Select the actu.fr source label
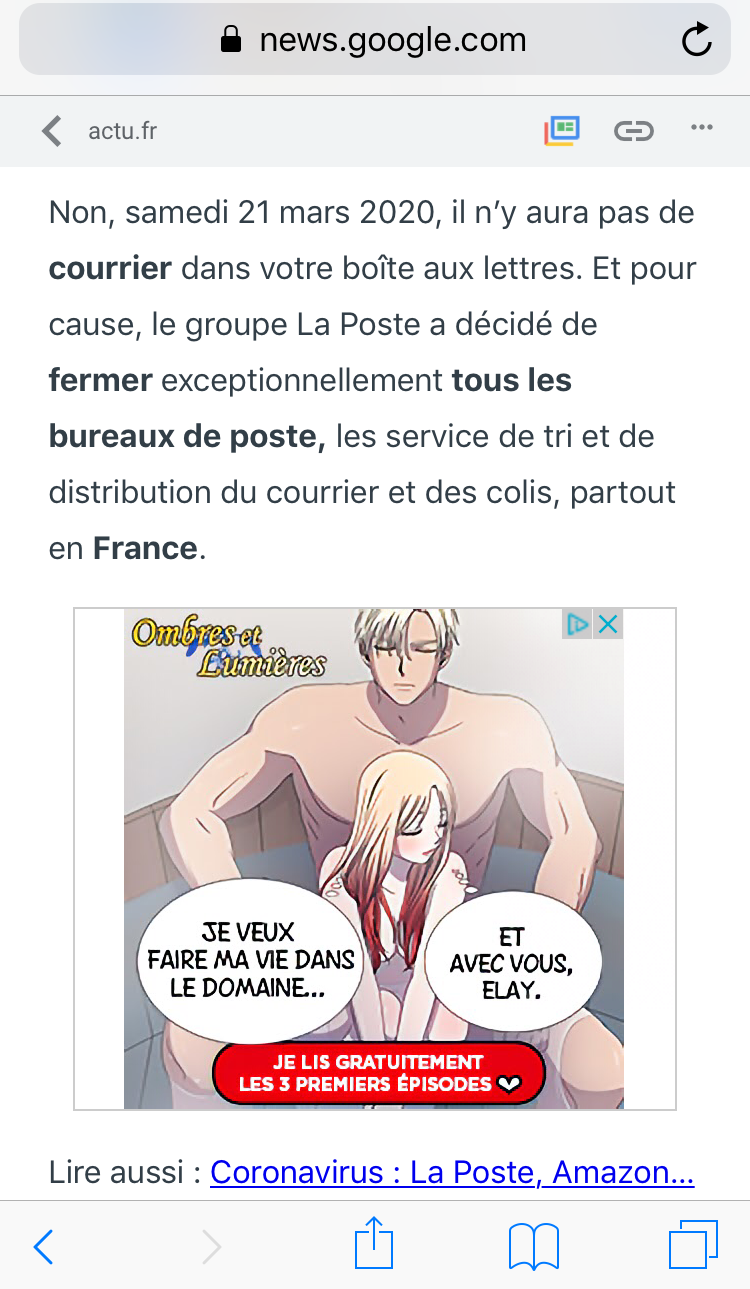 (x=122, y=131)
